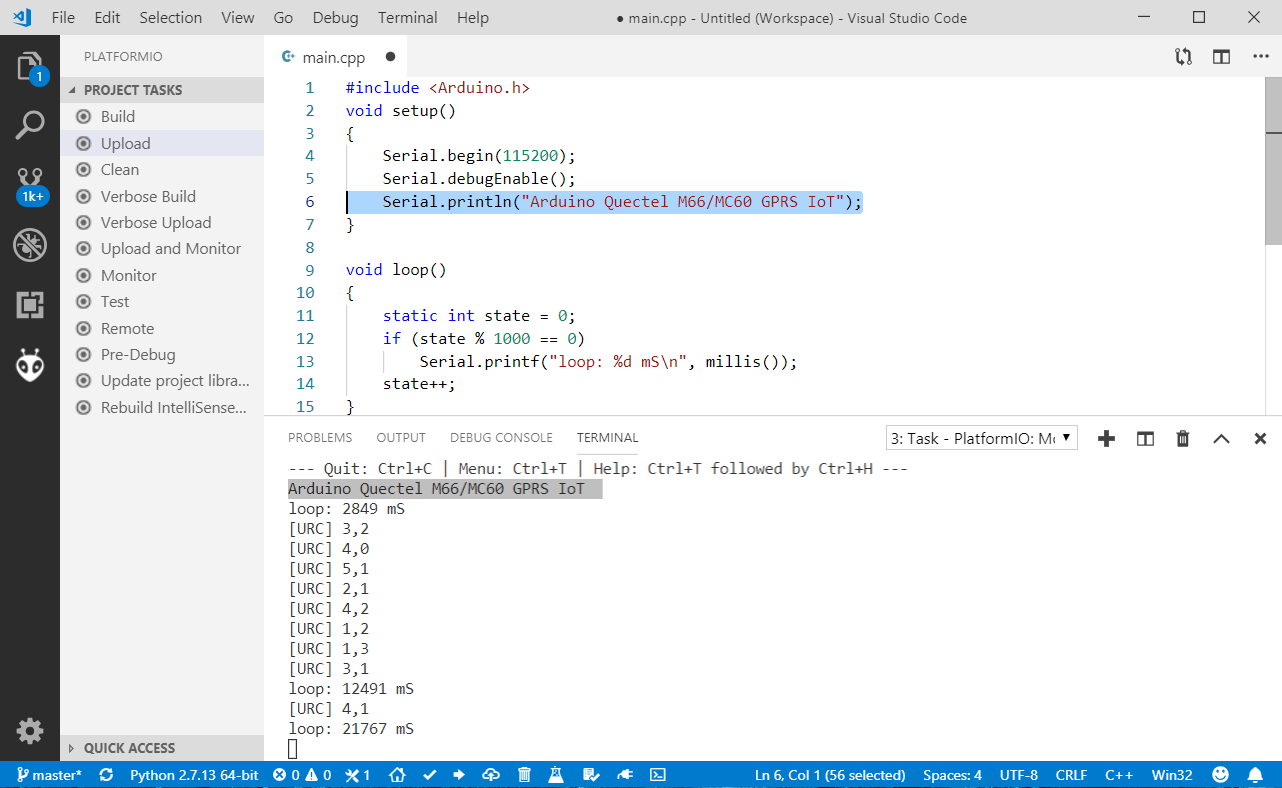Image resolution: width=1282 pixels, height=788 pixels.
Task: Switch to the DEBUG CONSOLE panel tab
Action: (501, 438)
